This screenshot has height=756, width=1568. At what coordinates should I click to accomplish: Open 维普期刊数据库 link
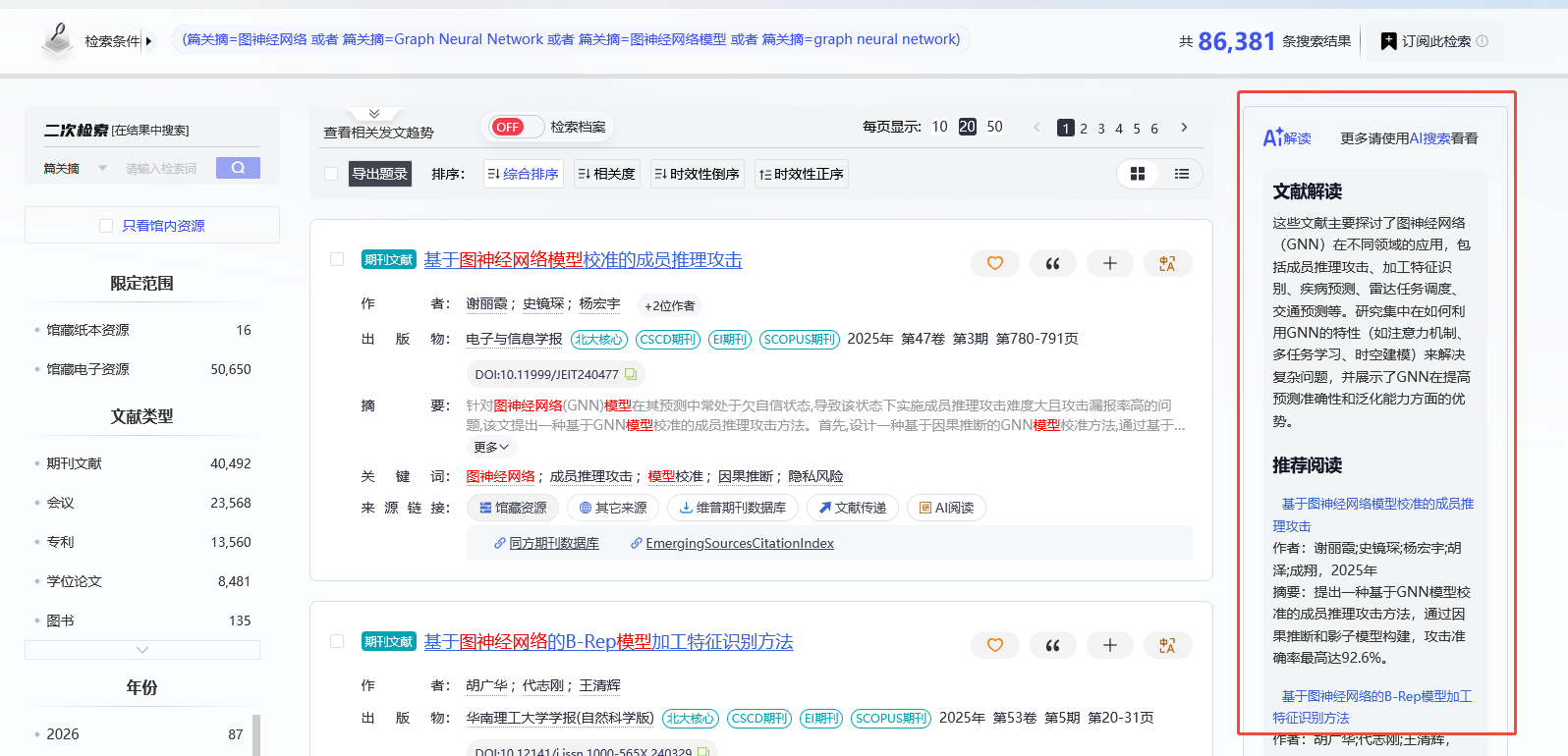(x=732, y=508)
